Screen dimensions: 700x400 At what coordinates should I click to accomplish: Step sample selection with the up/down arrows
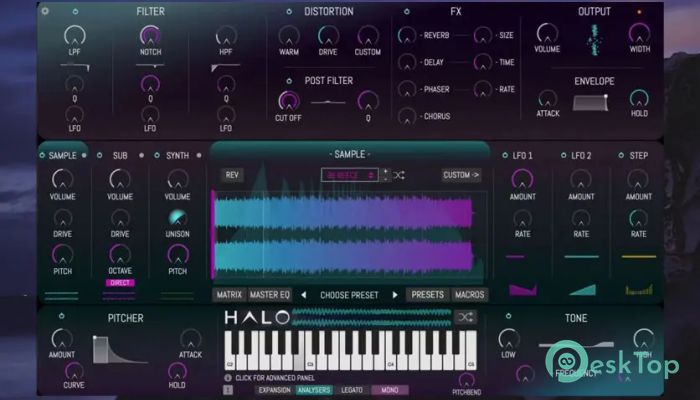(x=386, y=175)
